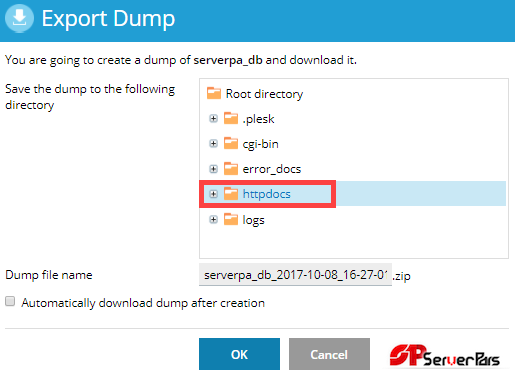The height and width of the screenshot is (375, 515).
Task: Expand the .plesk folder node
Action: pyautogui.click(x=213, y=118)
